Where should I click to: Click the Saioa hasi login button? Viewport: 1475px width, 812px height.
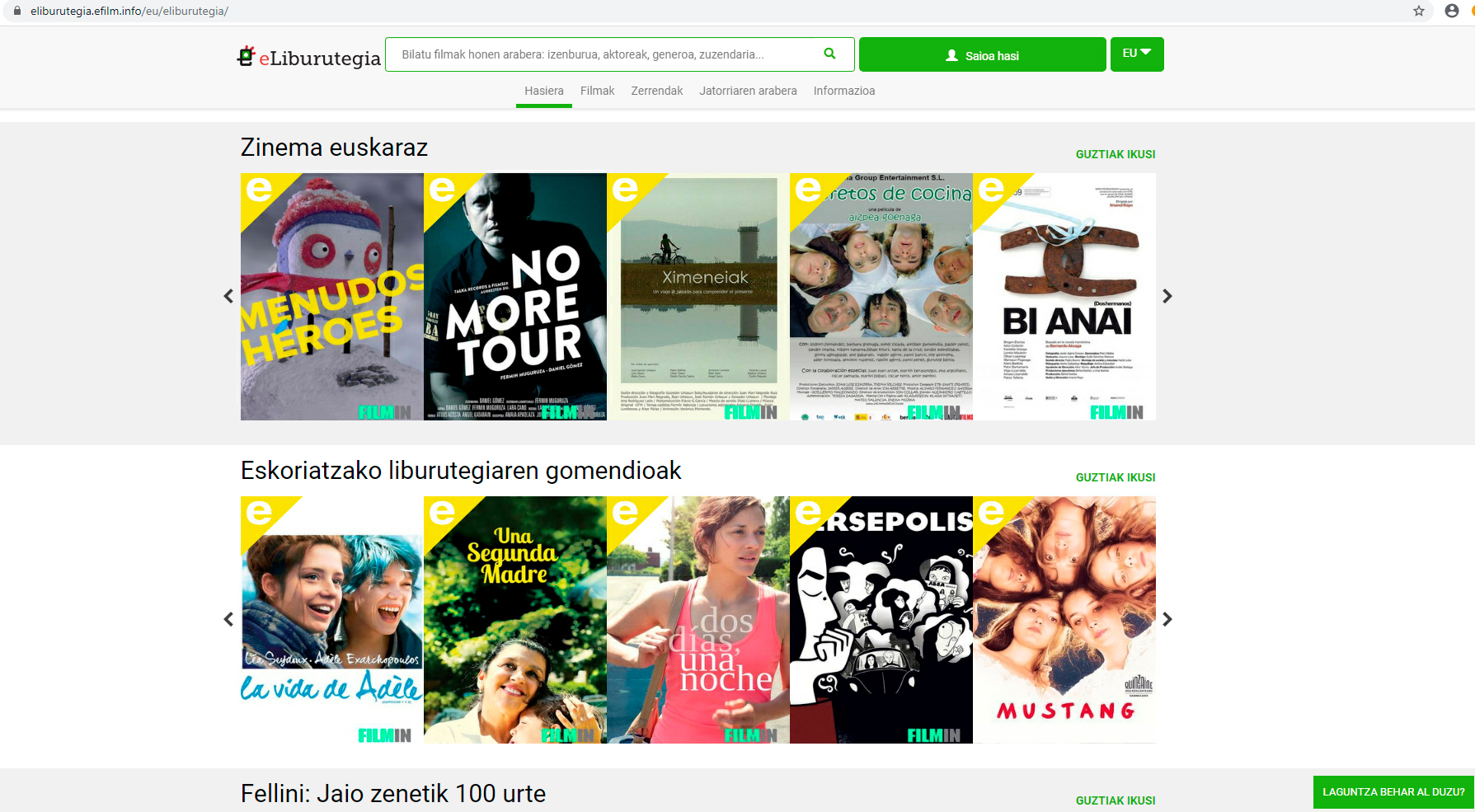(x=982, y=54)
